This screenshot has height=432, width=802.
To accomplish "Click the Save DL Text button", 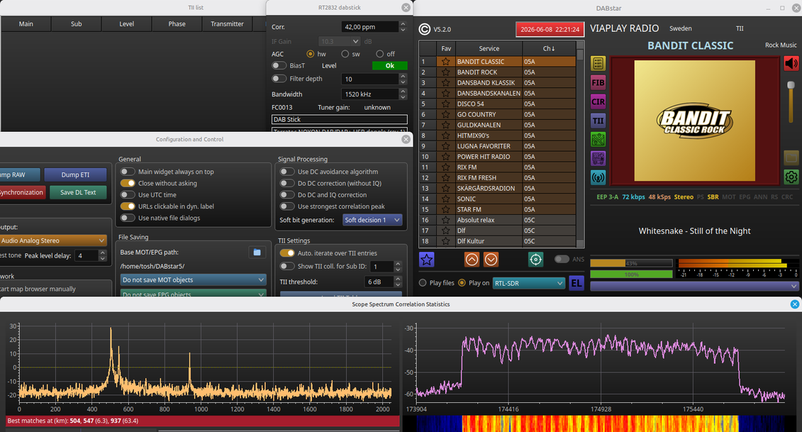I will (78, 193).
